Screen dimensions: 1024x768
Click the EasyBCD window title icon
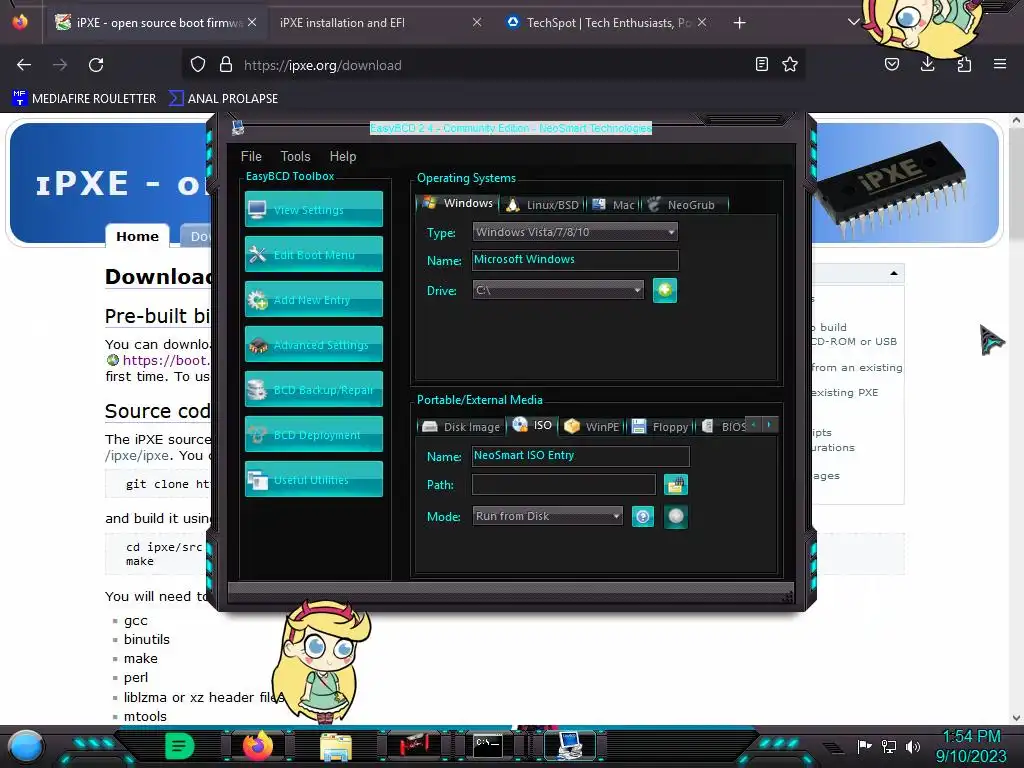coord(238,127)
